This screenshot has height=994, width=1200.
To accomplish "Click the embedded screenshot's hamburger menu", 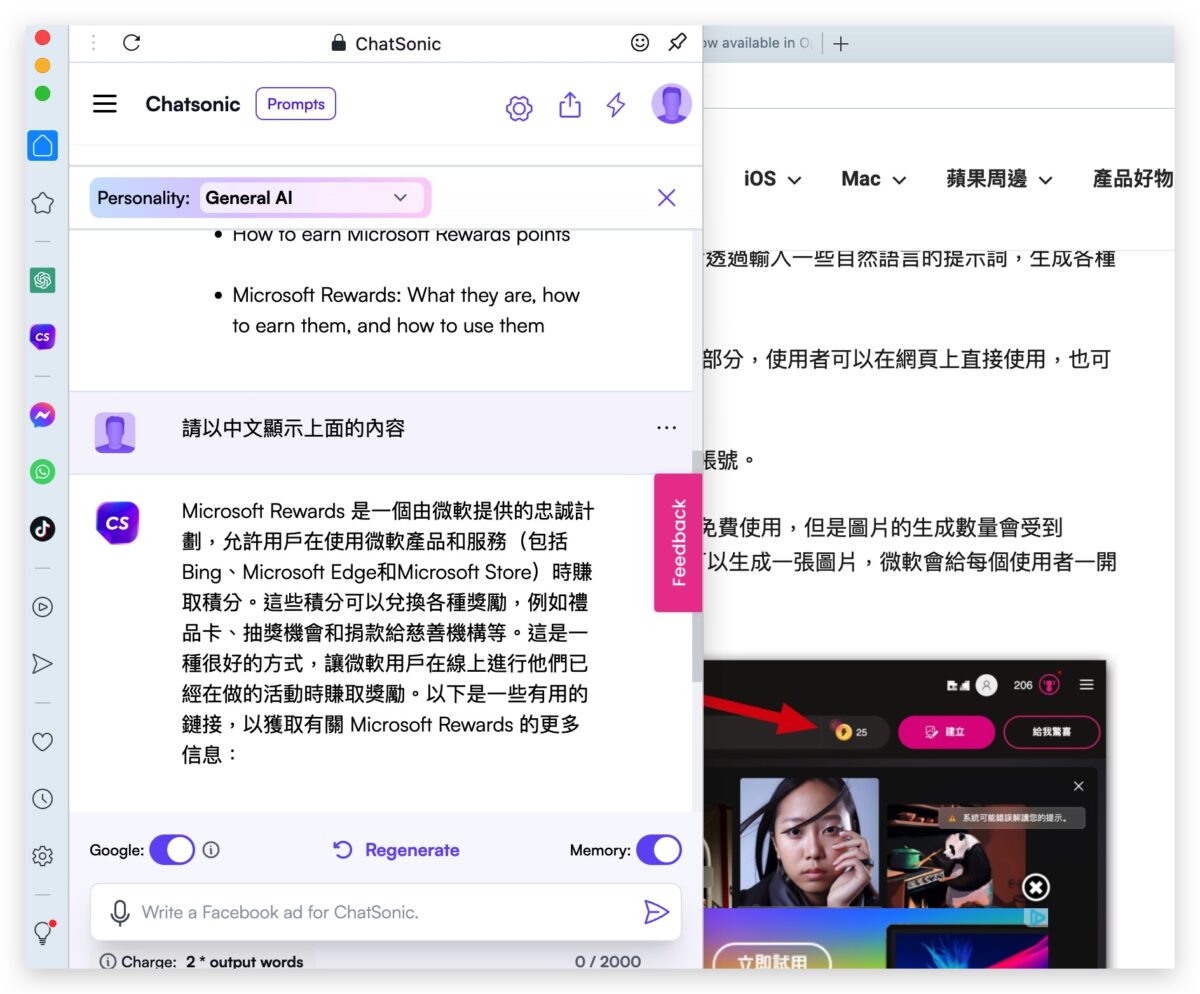I will click(x=1086, y=685).
